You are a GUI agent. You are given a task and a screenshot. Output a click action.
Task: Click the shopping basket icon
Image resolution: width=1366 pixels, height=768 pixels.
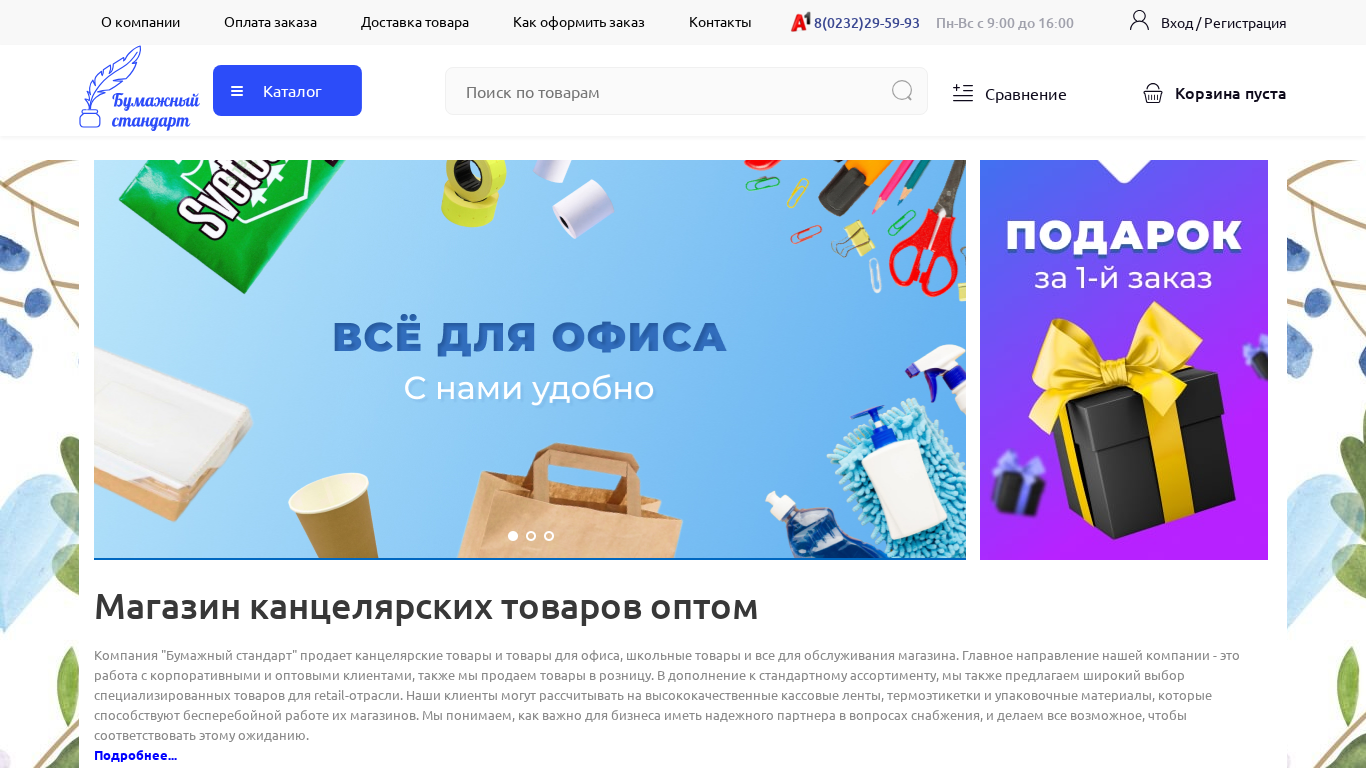[x=1153, y=93]
